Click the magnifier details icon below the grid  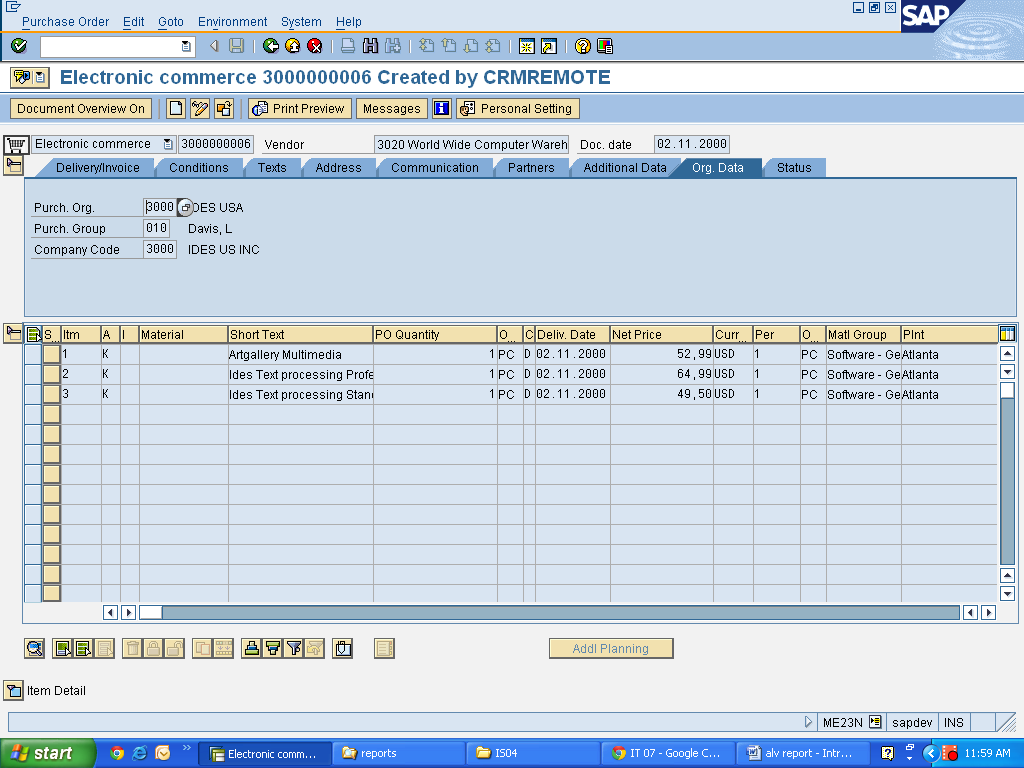34,648
